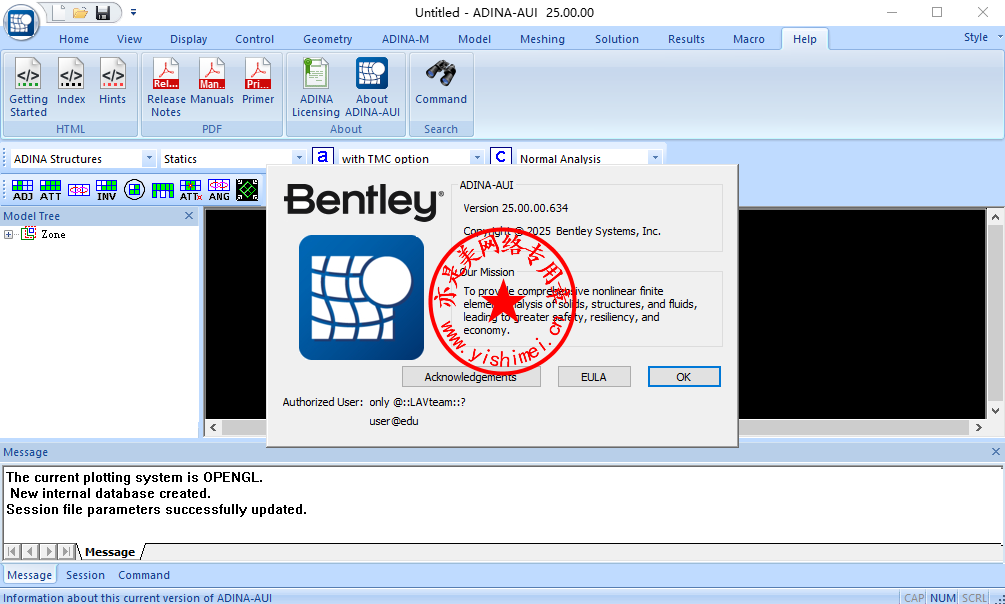Viewport: 1005px width, 604px height.
Task: Click the circled green grid icon
Action: (135, 190)
